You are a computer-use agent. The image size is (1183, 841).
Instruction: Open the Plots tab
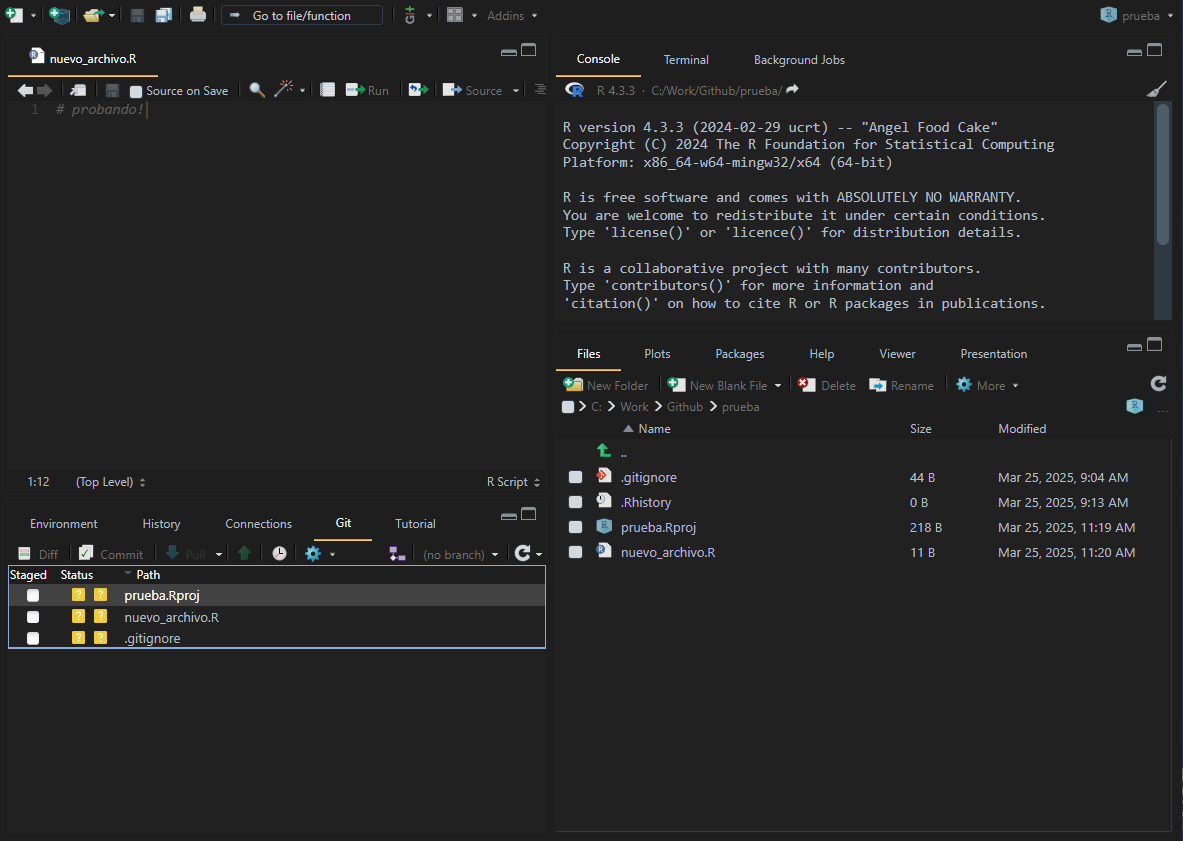[657, 354]
